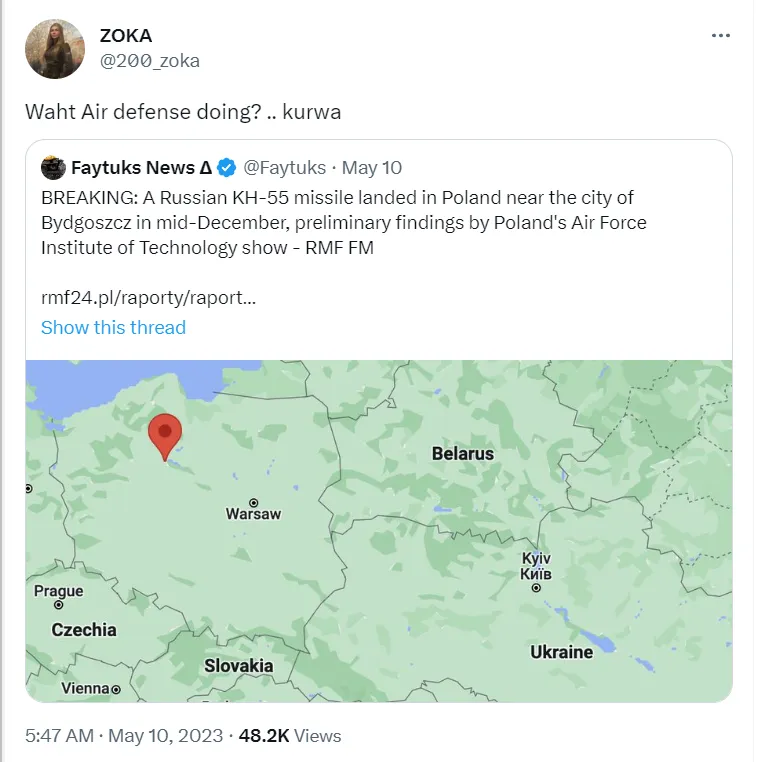Open the @200_zoka handle
This screenshot has width=765, height=762.
pyautogui.click(x=149, y=61)
